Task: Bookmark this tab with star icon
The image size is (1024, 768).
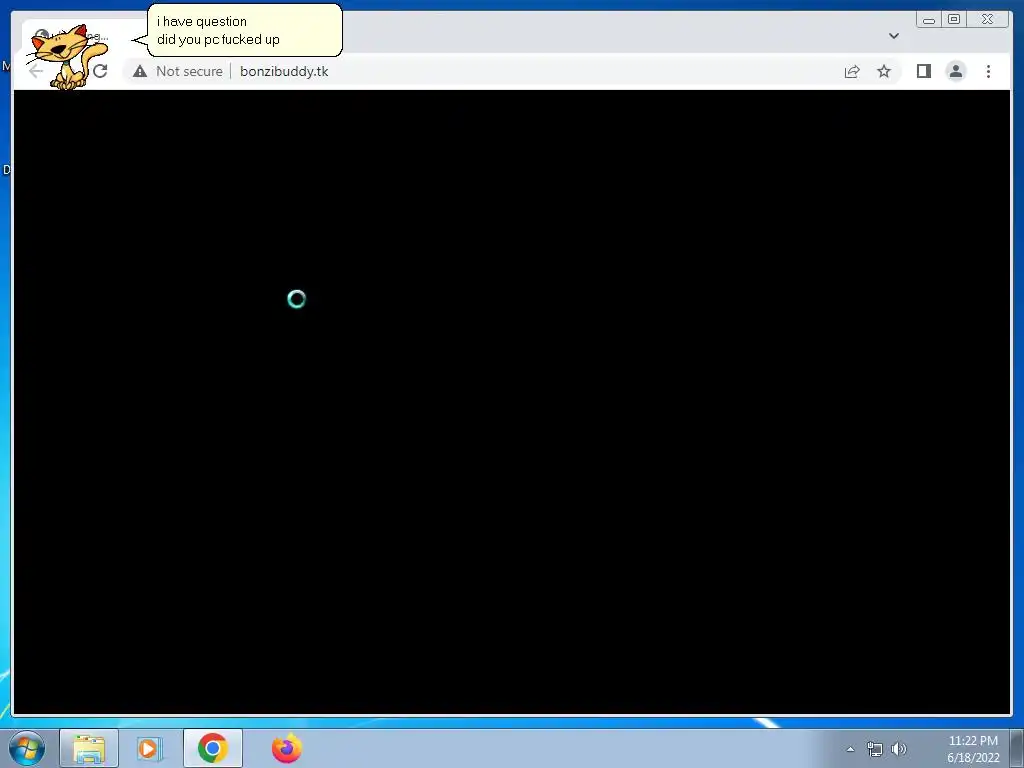Action: pyautogui.click(x=884, y=71)
